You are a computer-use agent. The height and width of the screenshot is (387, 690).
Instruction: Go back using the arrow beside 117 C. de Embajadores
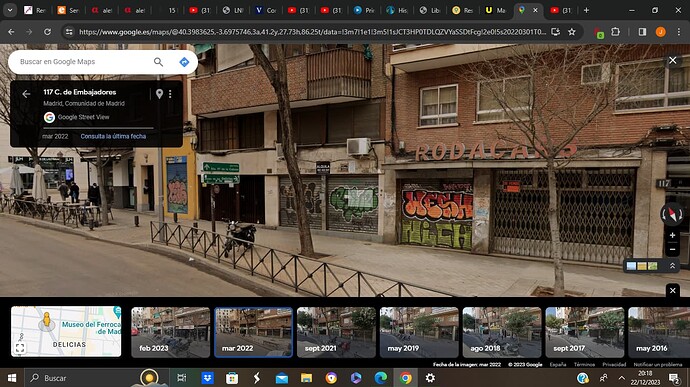tap(26, 94)
